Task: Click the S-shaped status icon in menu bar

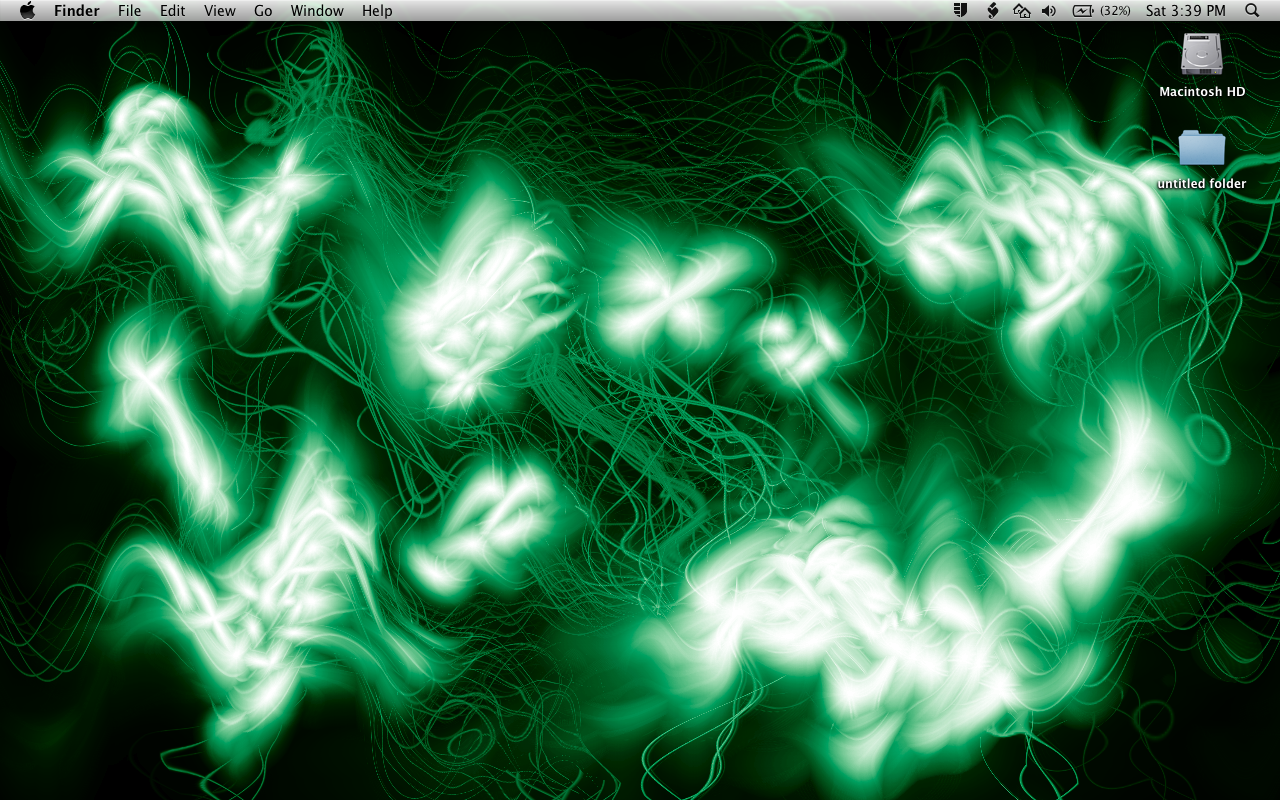Action: click(x=992, y=11)
